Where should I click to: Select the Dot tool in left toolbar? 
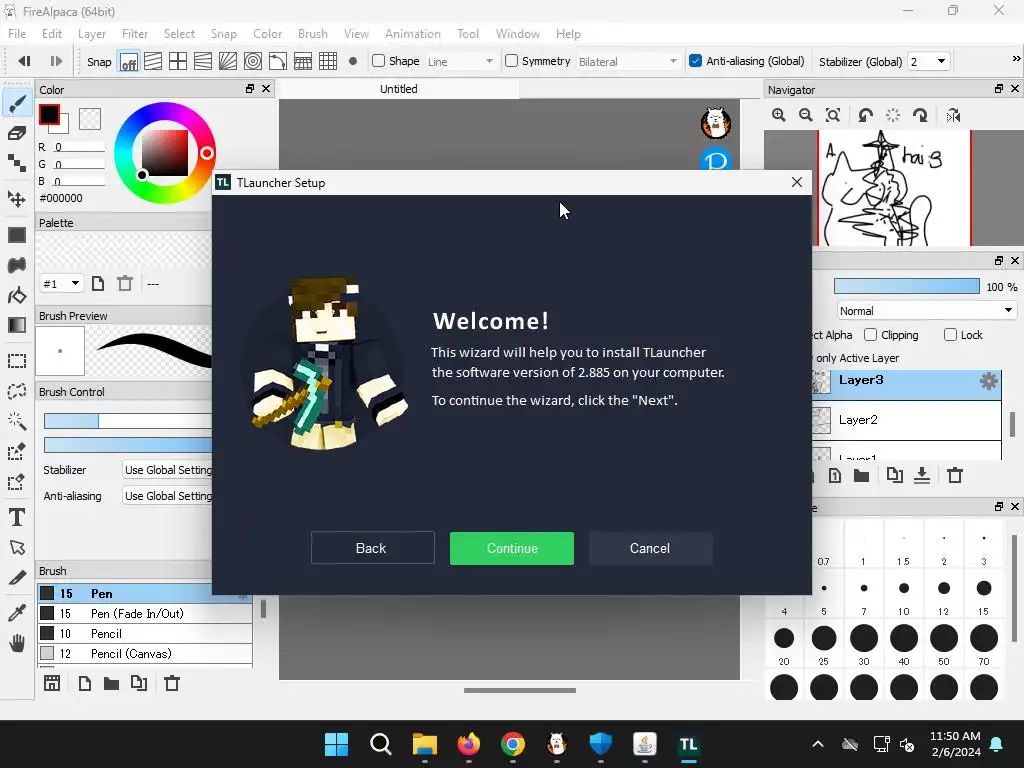(17, 161)
